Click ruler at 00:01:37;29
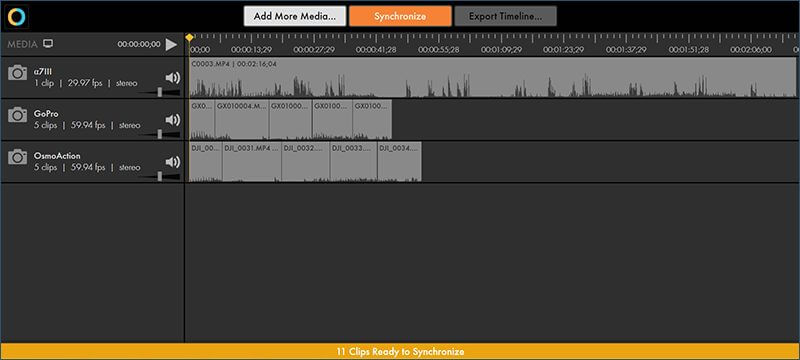 click(626, 49)
